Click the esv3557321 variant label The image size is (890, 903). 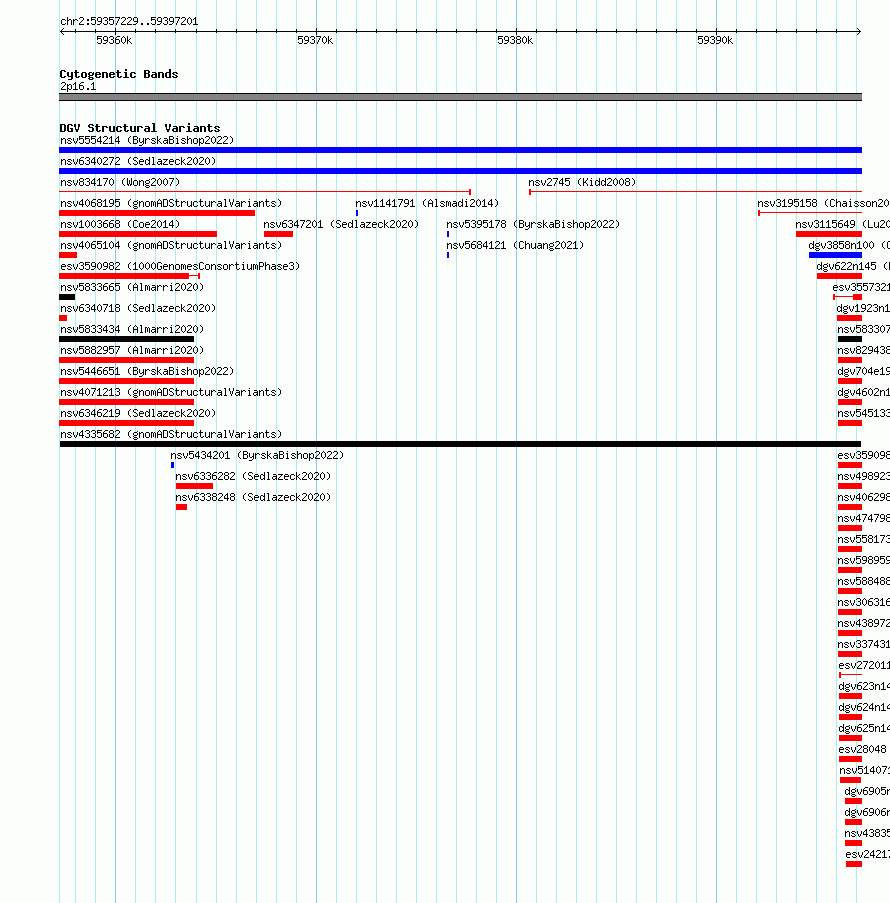pos(861,287)
